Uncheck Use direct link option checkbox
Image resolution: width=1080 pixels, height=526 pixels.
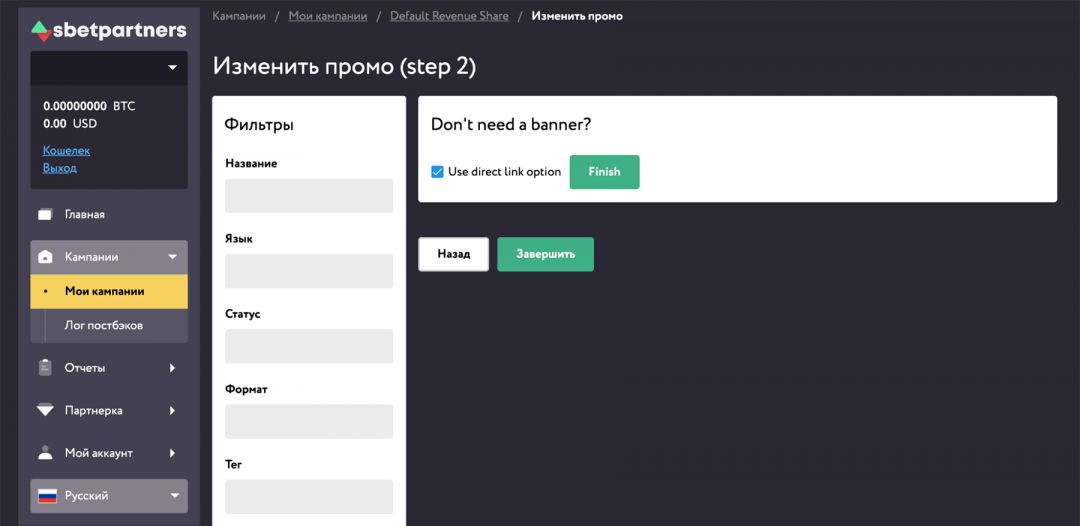[x=437, y=172]
